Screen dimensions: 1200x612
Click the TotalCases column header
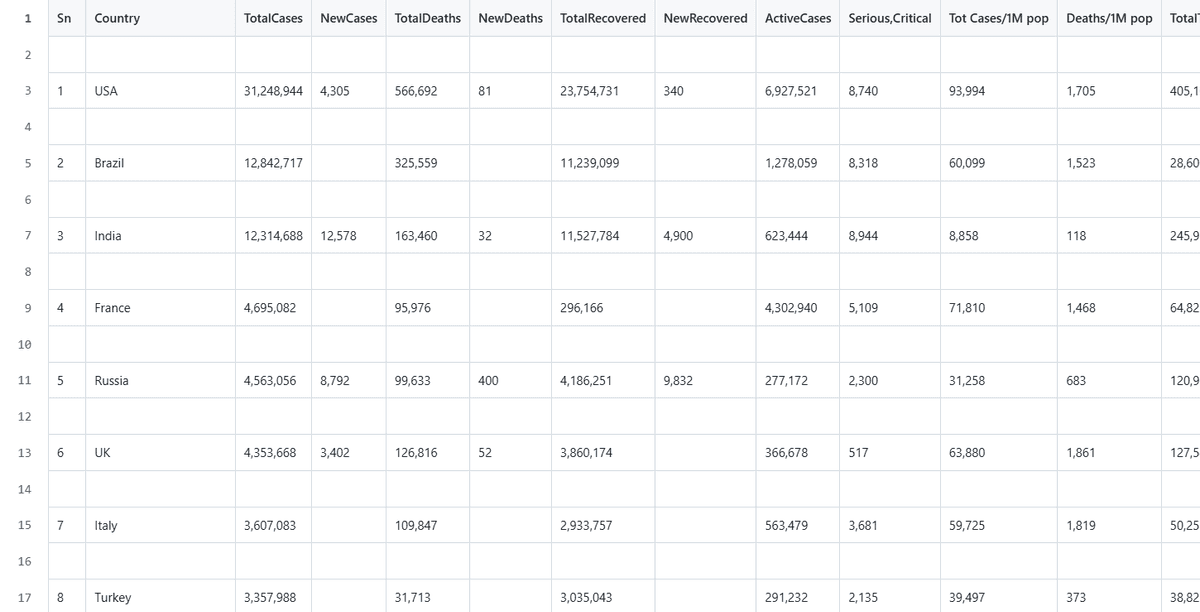273,18
